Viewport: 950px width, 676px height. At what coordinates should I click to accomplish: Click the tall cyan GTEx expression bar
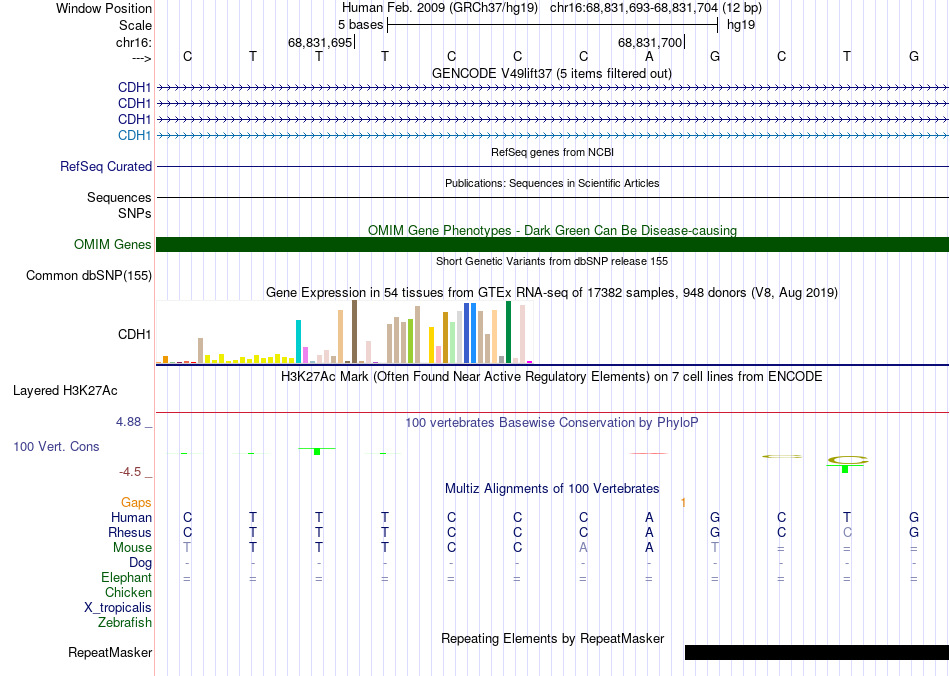pos(299,341)
